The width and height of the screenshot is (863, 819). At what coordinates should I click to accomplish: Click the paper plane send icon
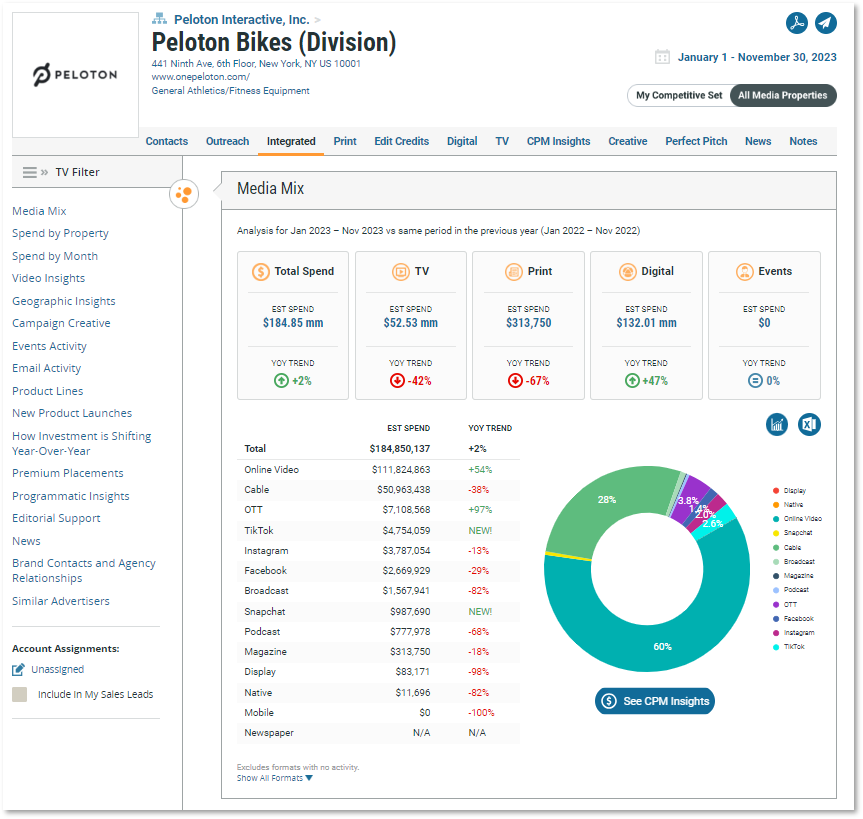(826, 23)
